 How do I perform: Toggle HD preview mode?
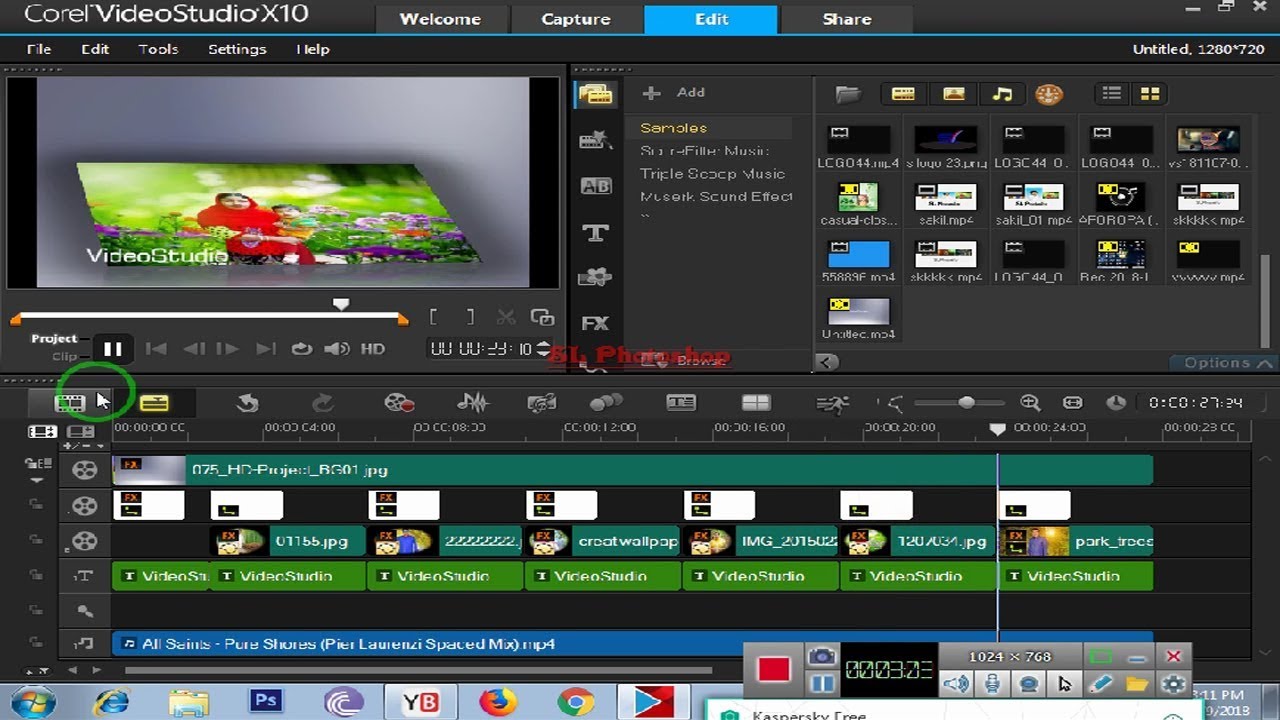tap(373, 349)
